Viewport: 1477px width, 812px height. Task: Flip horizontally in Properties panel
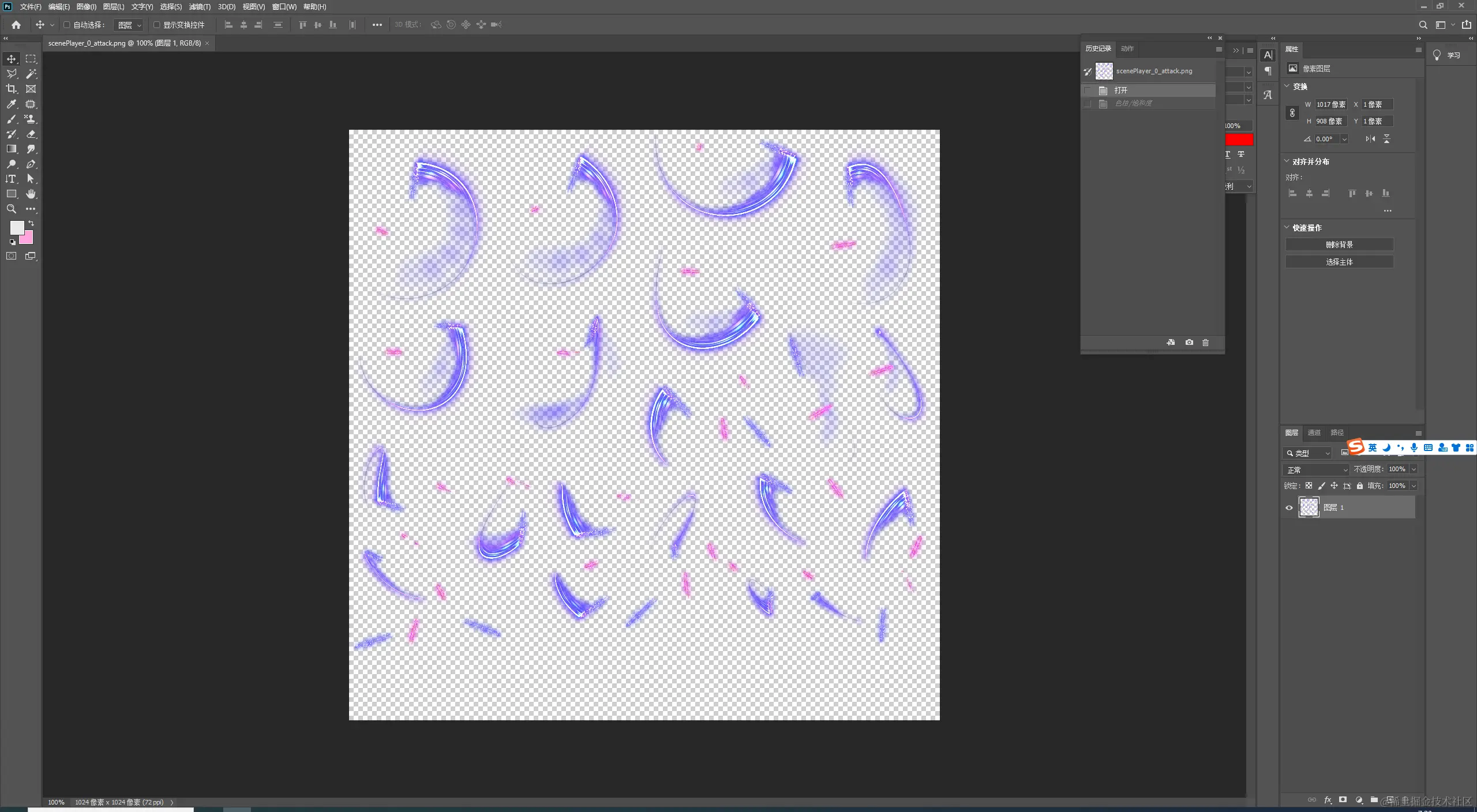click(x=1370, y=139)
